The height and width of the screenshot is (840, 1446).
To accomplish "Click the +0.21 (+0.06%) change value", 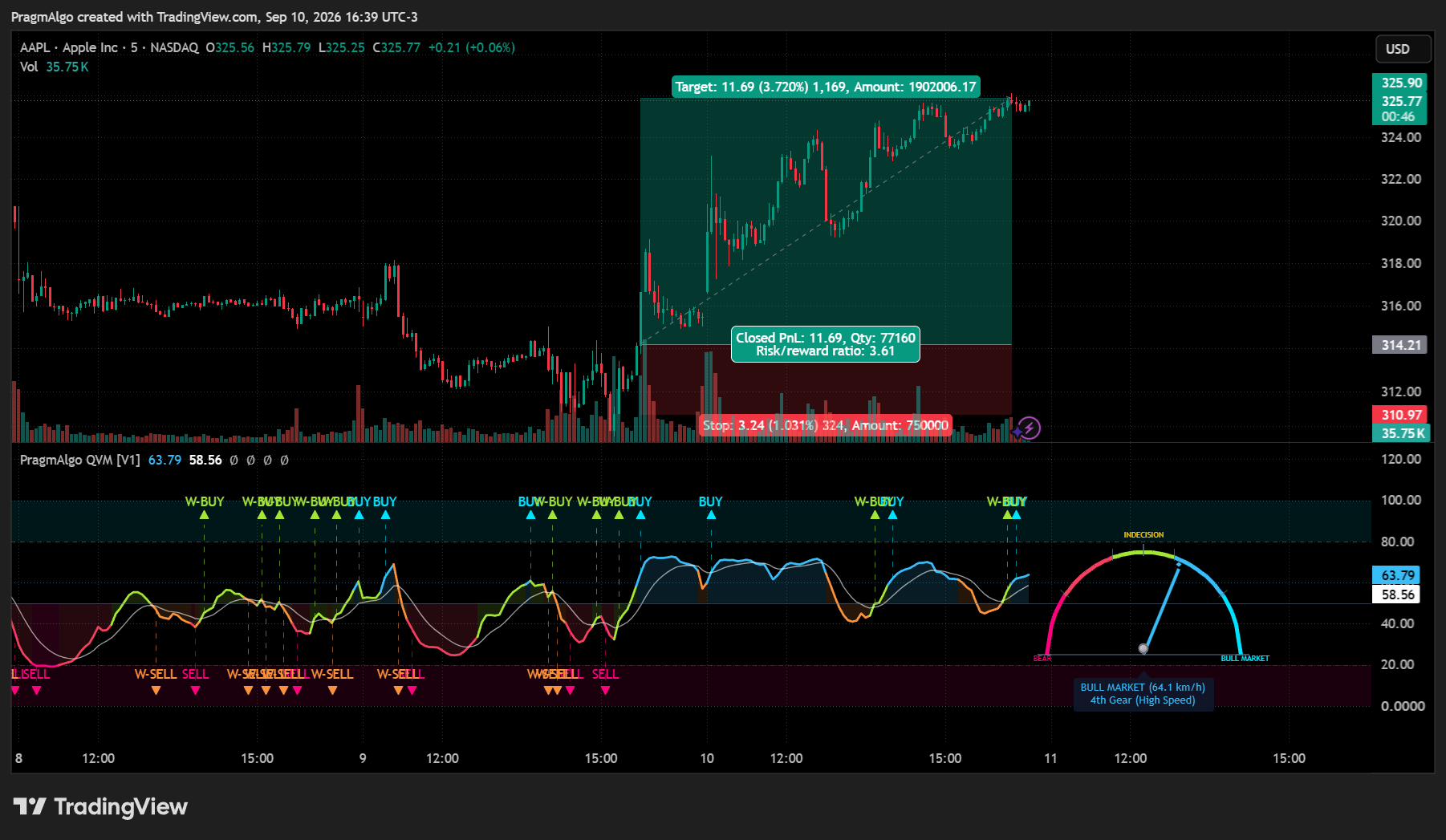I will (x=472, y=47).
